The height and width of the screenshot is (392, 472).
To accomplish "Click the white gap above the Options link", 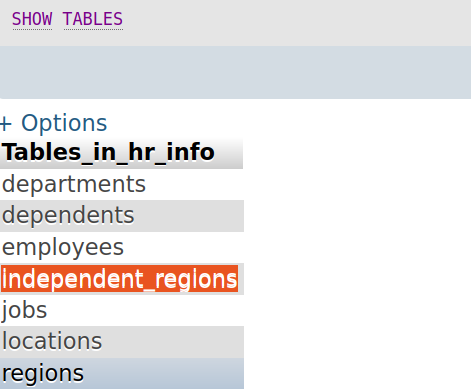I will 235,105.
